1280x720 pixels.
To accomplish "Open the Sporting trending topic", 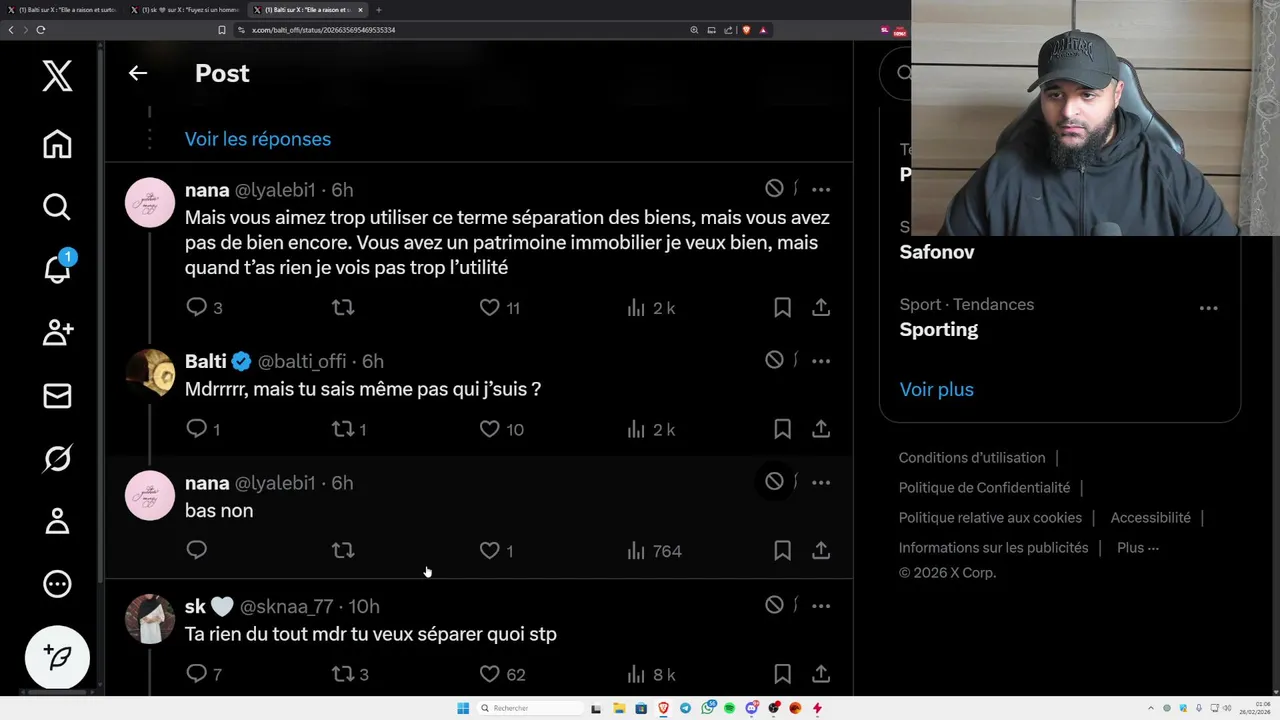I will tap(939, 330).
